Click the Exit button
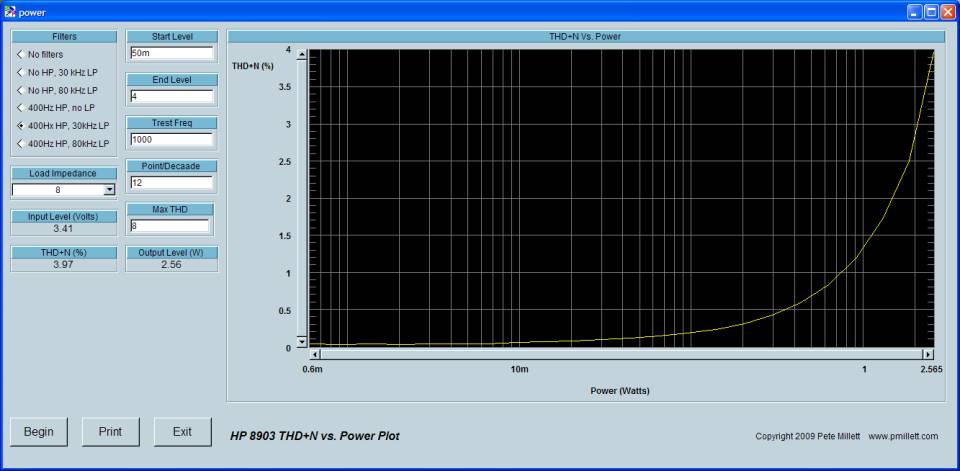 (x=182, y=431)
